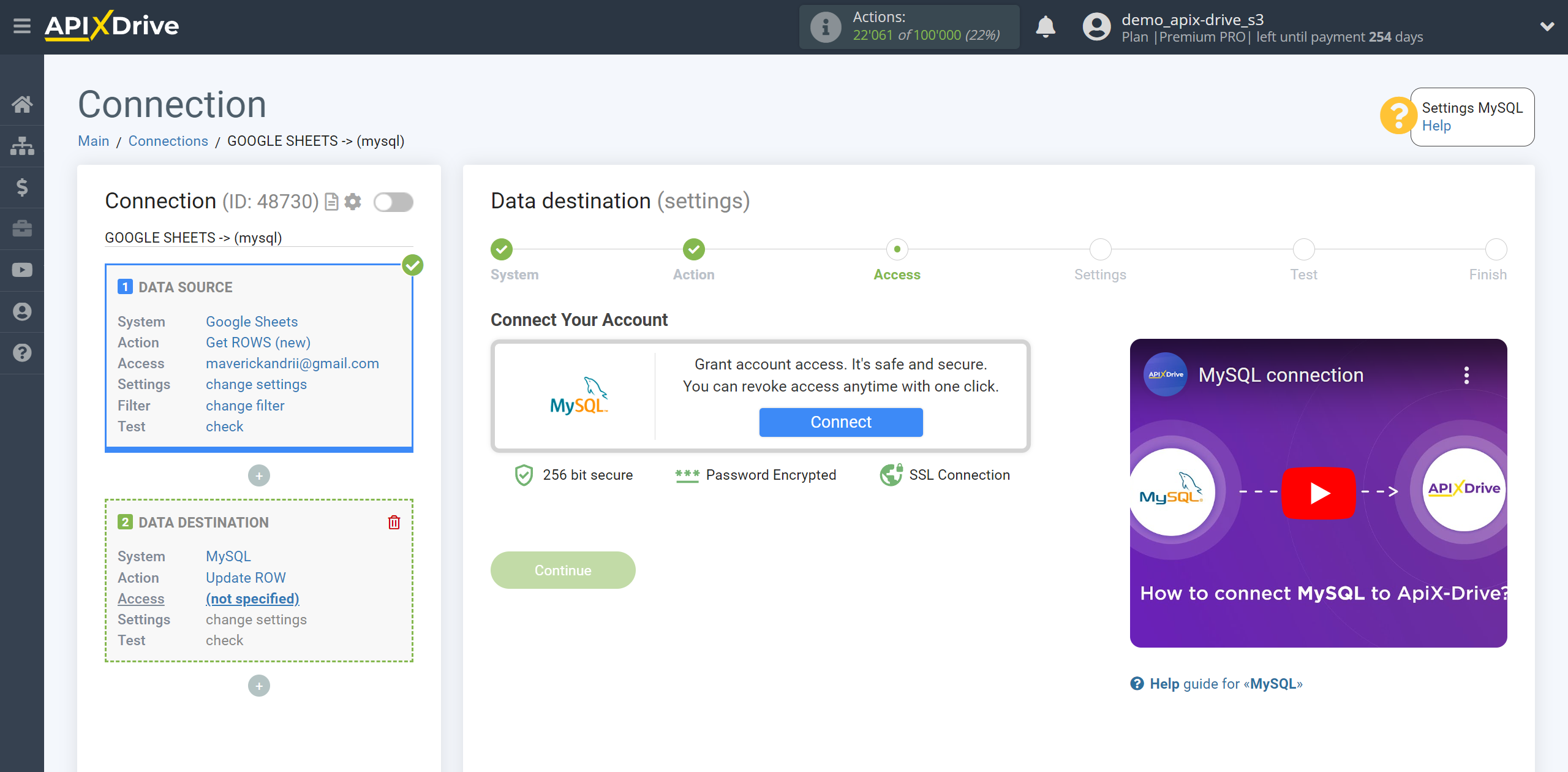Image resolution: width=1568 pixels, height=772 pixels.
Task: Click the Continue button
Action: coord(563,570)
